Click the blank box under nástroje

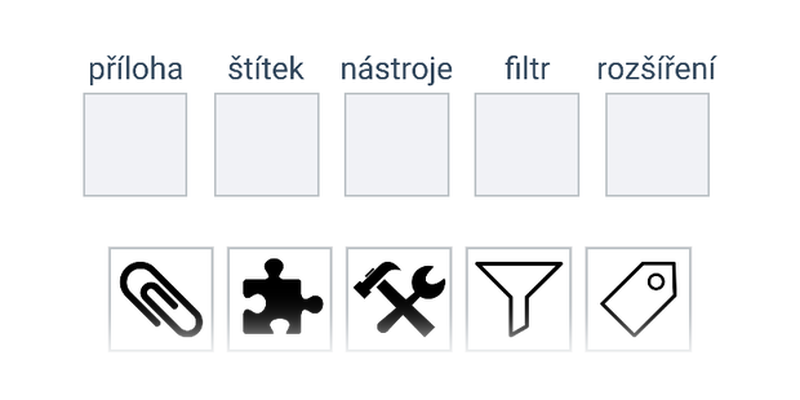[397, 144]
